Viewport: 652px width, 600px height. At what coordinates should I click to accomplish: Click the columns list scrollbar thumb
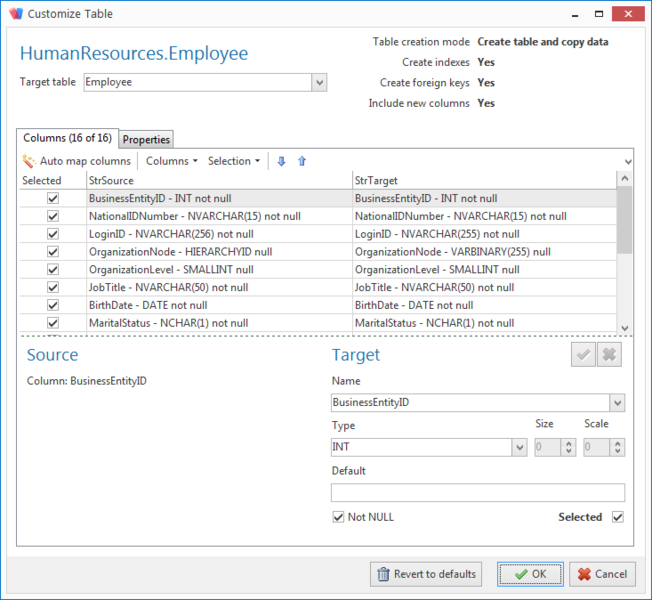point(624,220)
